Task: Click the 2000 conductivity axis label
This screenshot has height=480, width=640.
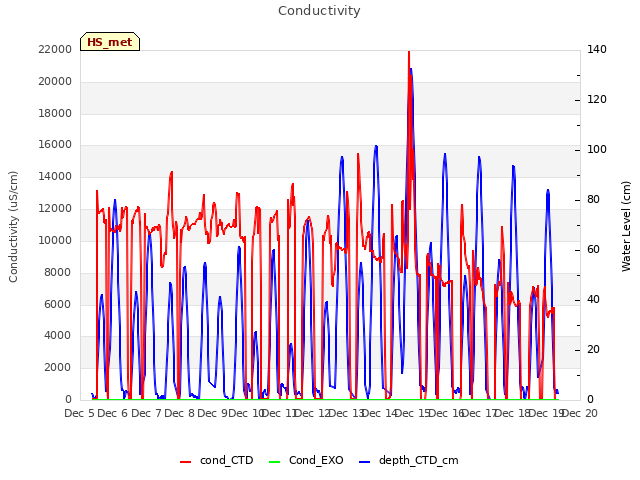Action: 58,367
